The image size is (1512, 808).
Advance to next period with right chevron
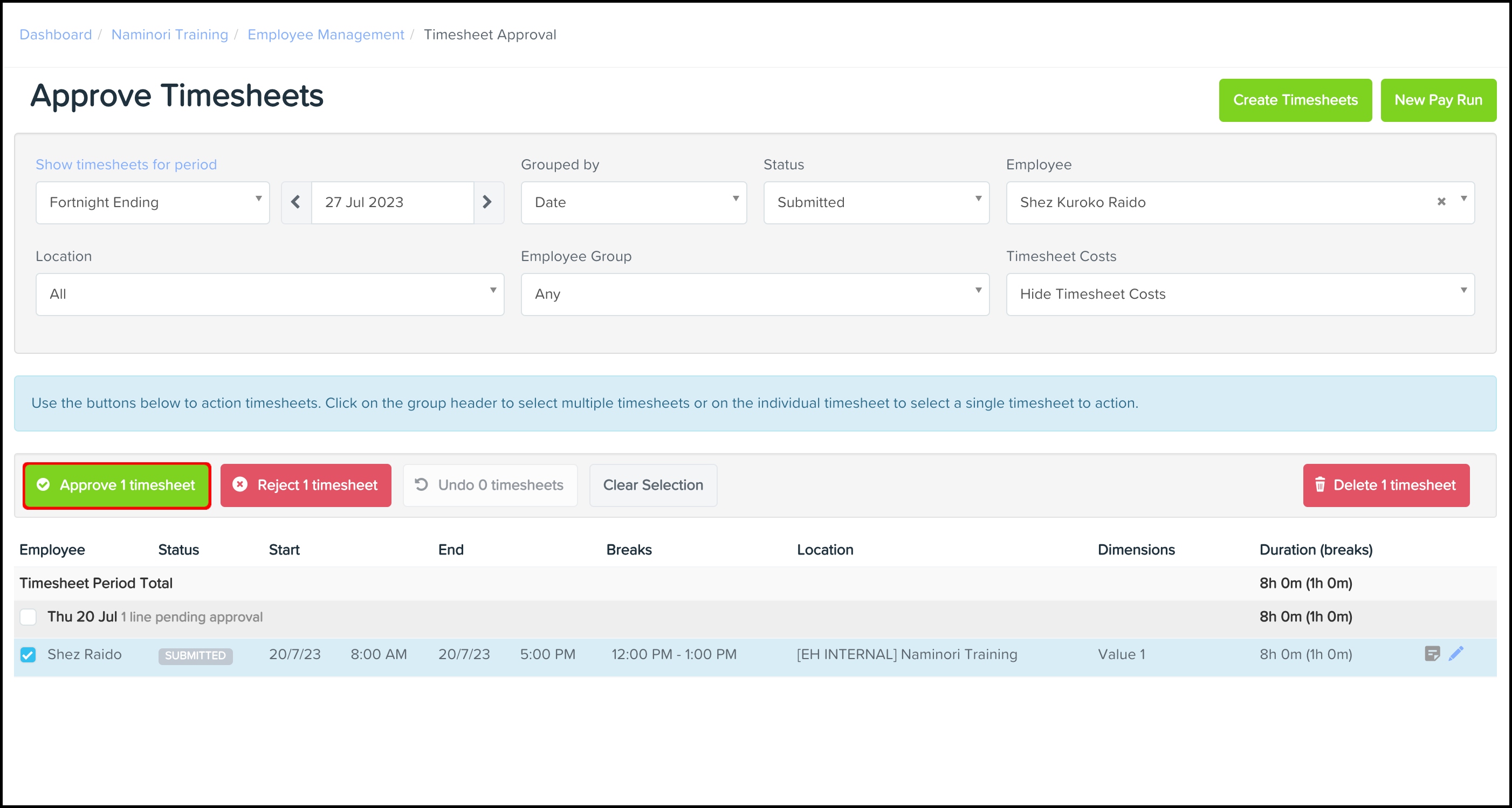pos(487,202)
